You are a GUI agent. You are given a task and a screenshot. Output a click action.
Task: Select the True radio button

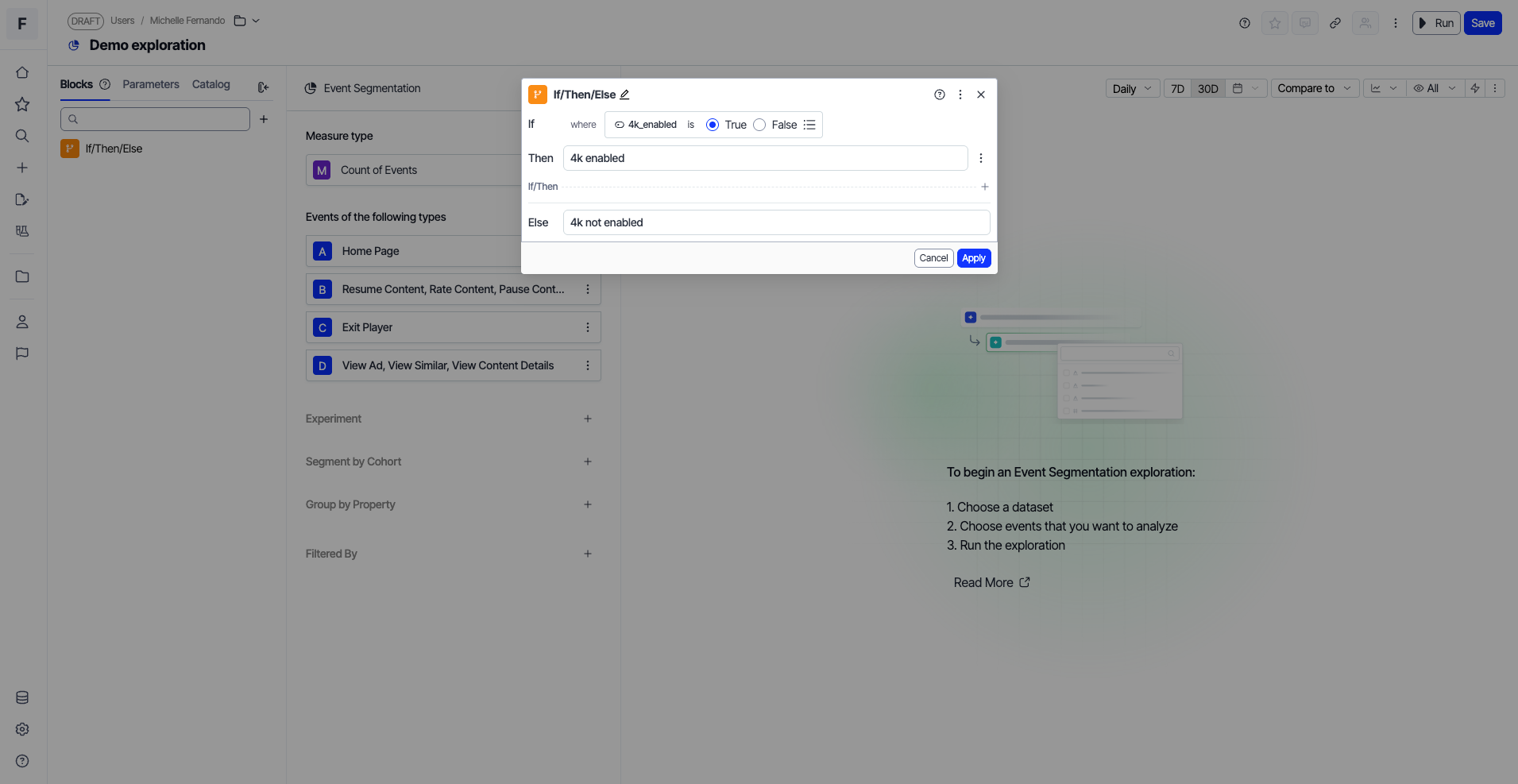pos(713,125)
